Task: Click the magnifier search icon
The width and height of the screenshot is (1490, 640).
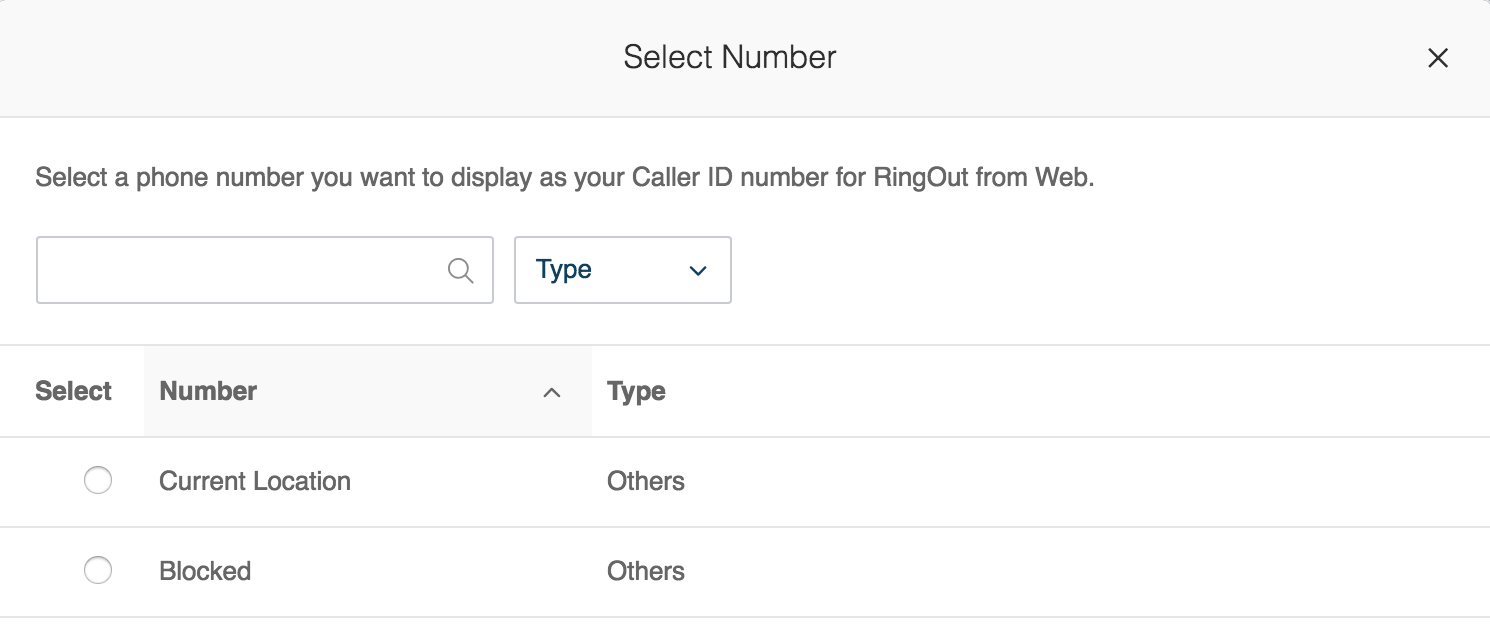Action: tap(460, 270)
